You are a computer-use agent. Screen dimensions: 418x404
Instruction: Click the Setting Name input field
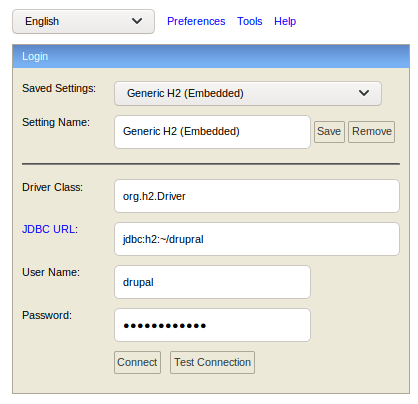pos(212,132)
